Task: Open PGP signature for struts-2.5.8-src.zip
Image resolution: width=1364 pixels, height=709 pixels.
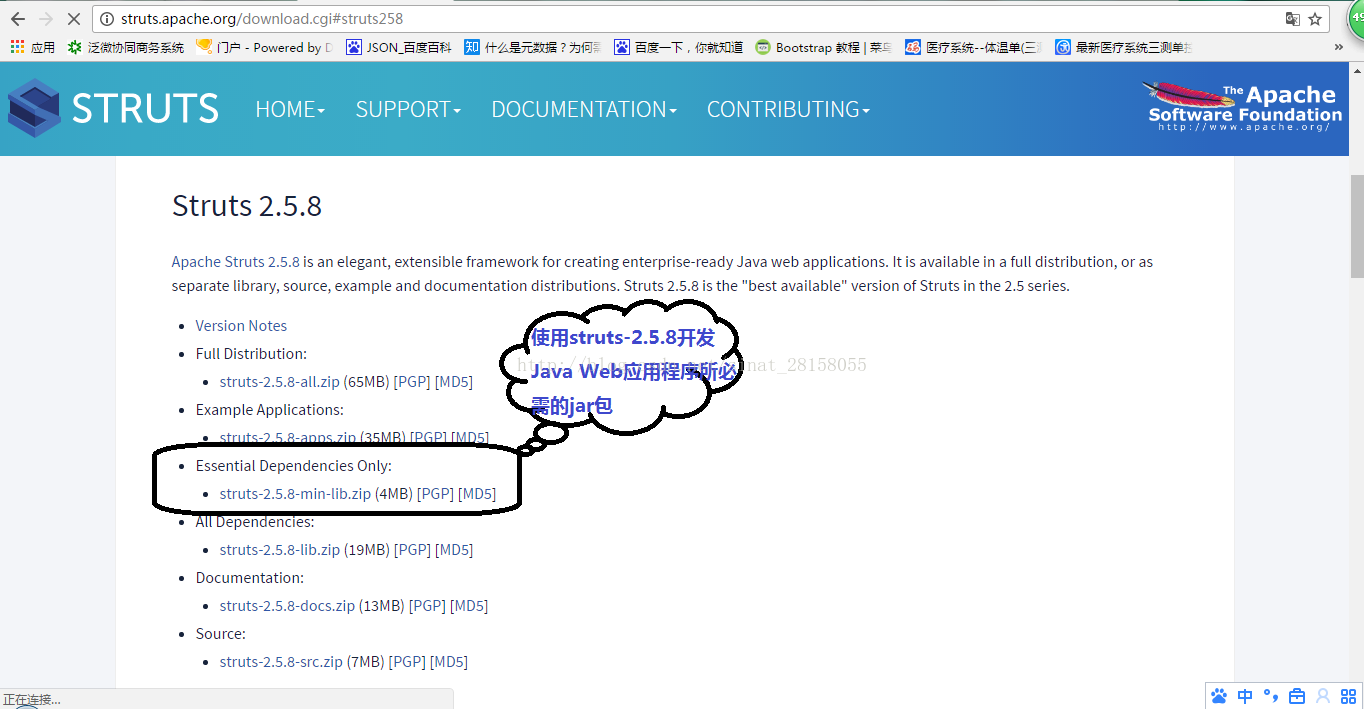Action: (407, 662)
